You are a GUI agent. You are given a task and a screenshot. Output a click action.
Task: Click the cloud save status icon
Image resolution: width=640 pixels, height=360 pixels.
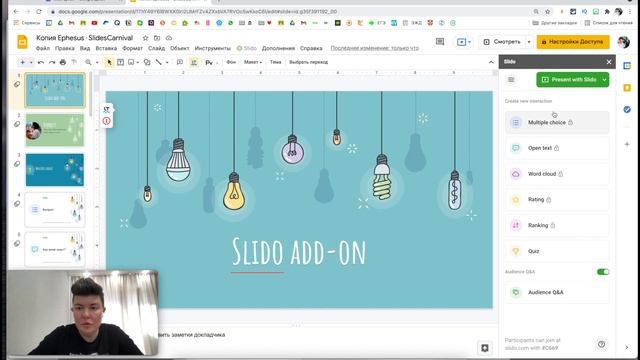(x=169, y=38)
